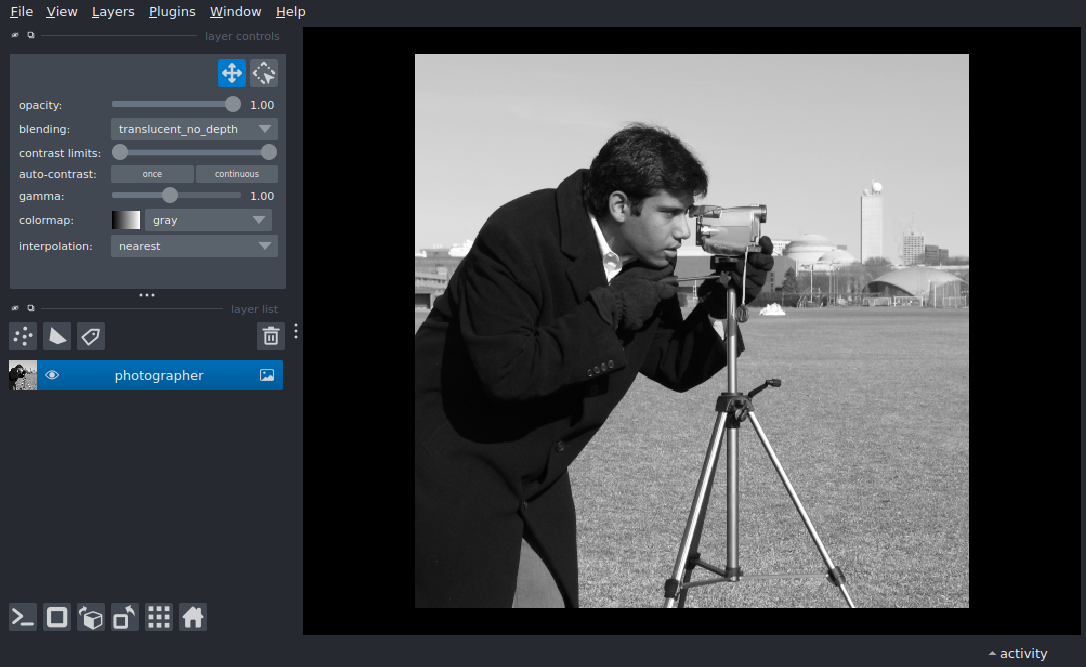Expand the activity panel

[x=1017, y=653]
